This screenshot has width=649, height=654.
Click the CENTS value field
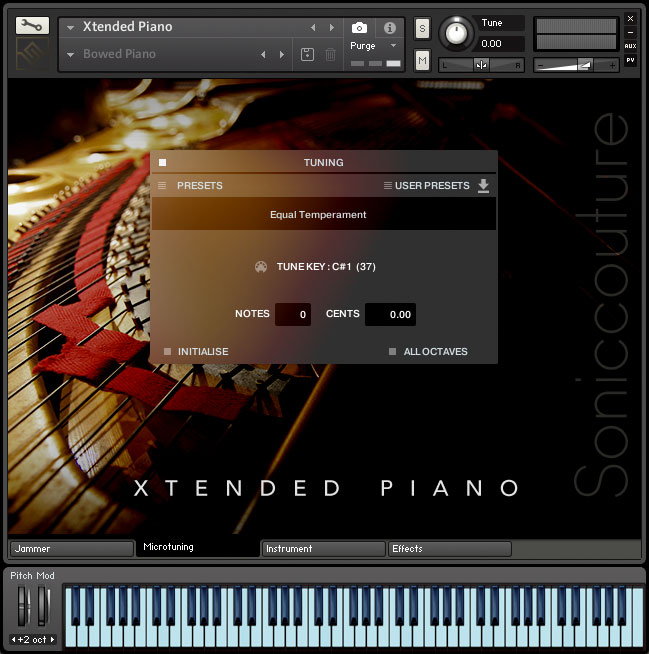click(x=390, y=314)
